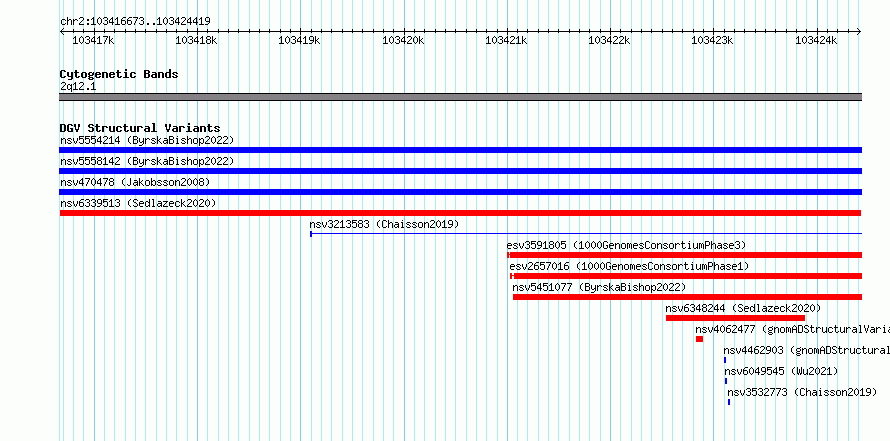Click the 103422k ruler label

click(x=609, y=41)
